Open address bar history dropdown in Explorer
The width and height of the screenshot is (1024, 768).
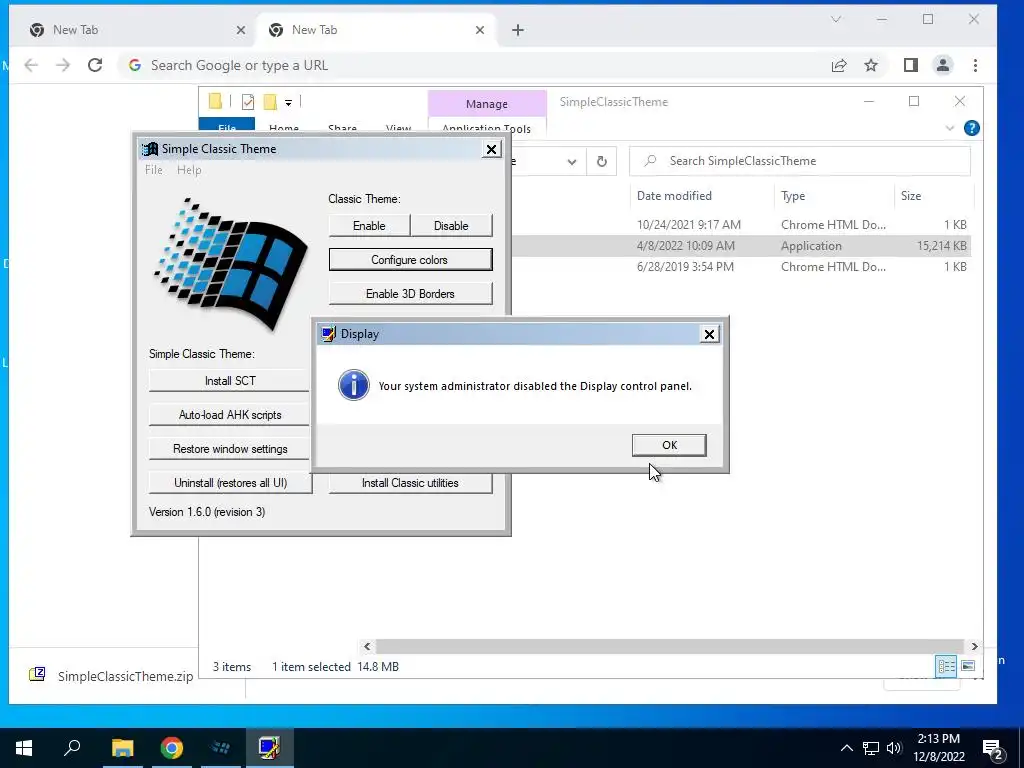[x=571, y=161]
